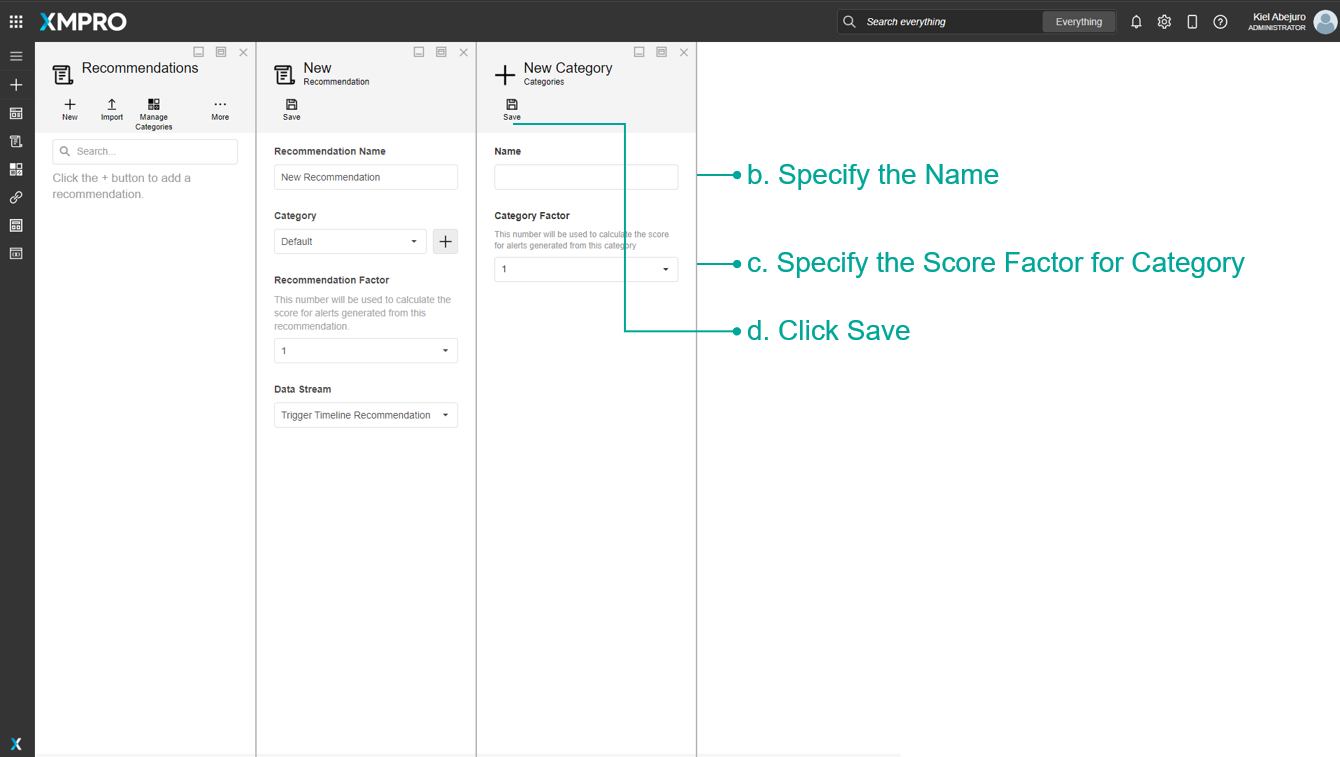Click the notifications bell icon
The image size is (1340, 757).
click(1136, 22)
